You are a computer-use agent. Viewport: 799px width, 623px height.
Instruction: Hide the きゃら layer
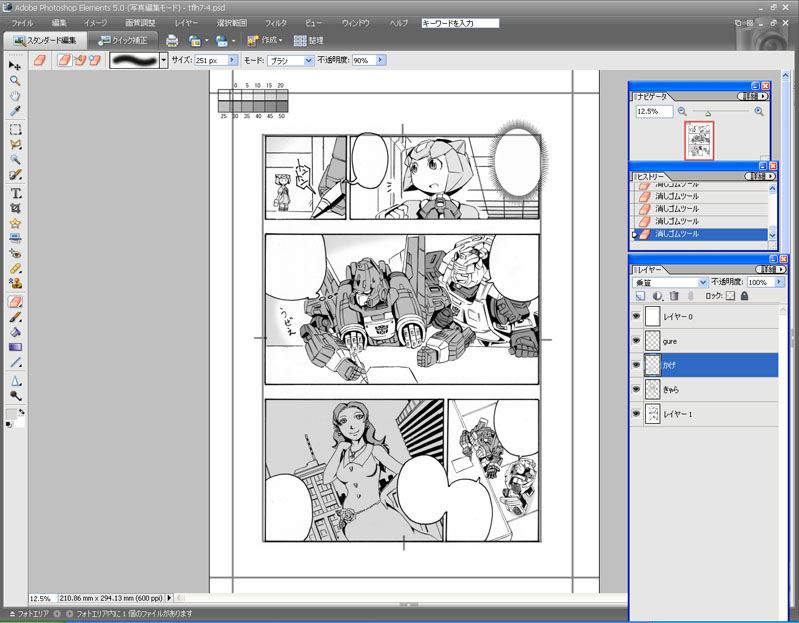636,389
